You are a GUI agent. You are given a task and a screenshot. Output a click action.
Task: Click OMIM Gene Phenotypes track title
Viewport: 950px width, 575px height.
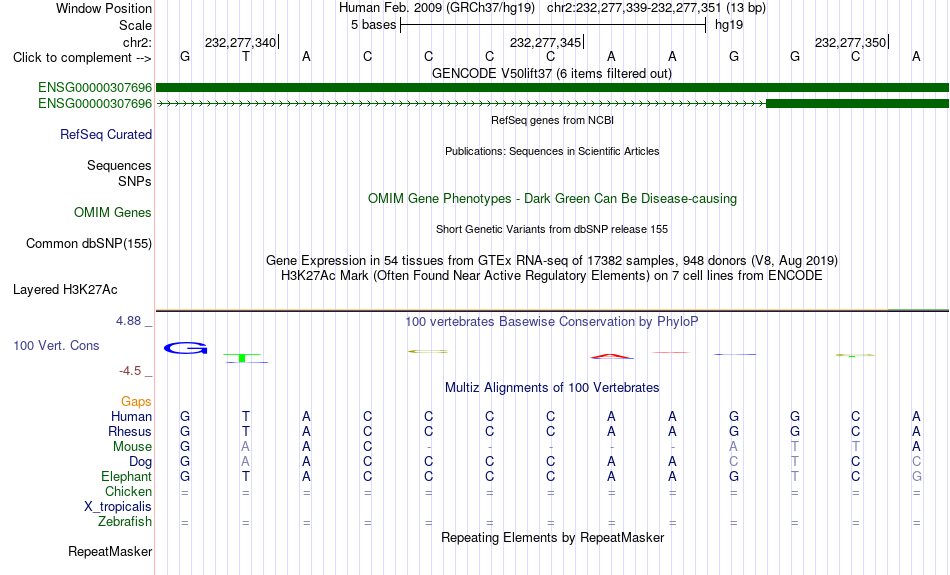(x=552, y=199)
